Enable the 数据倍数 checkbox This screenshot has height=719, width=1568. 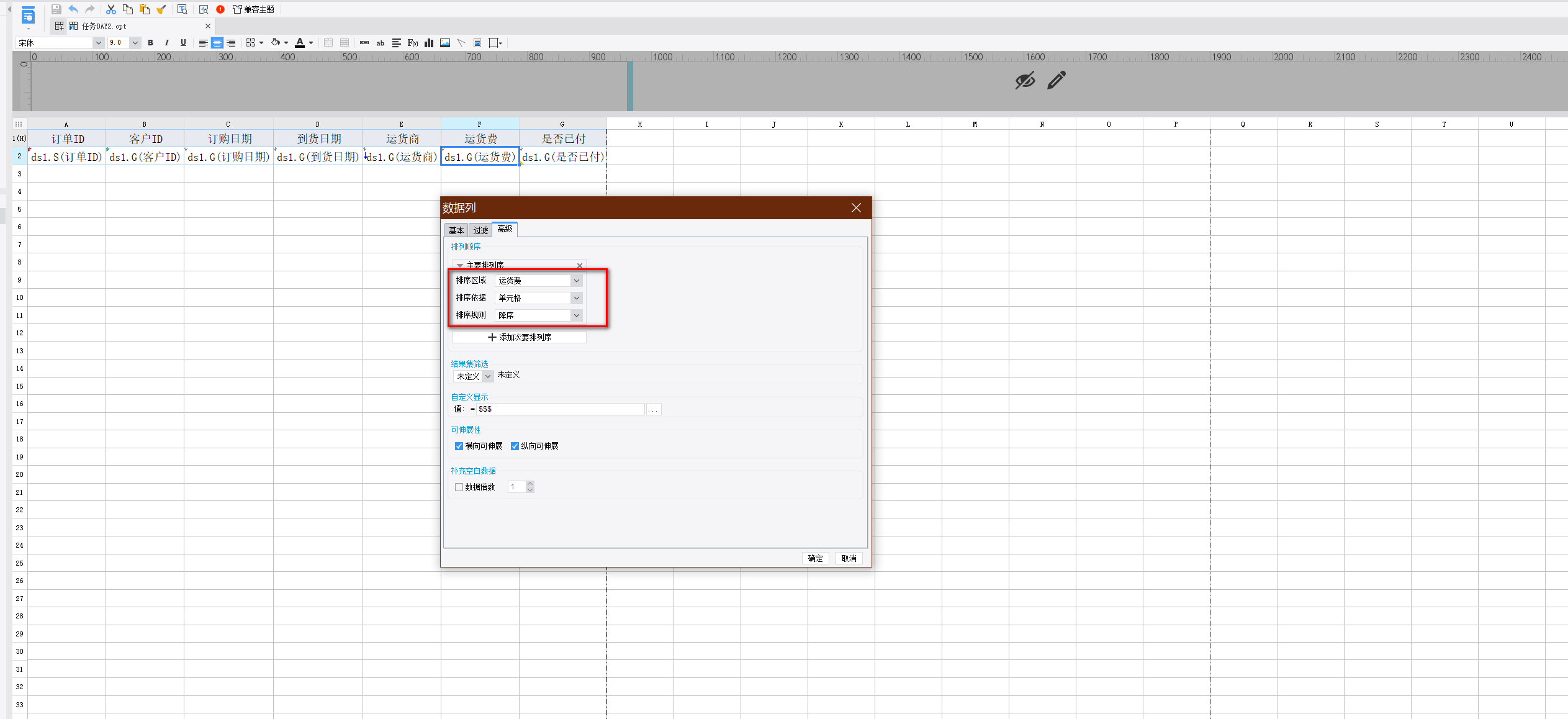pyautogui.click(x=459, y=487)
